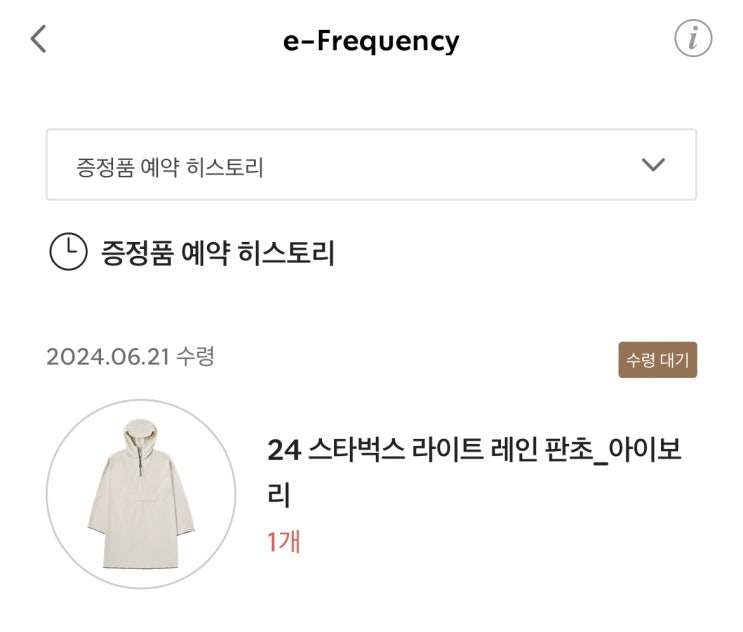Open the ivory rain poncho thumbnail
743x632 pixels.
tap(140, 494)
